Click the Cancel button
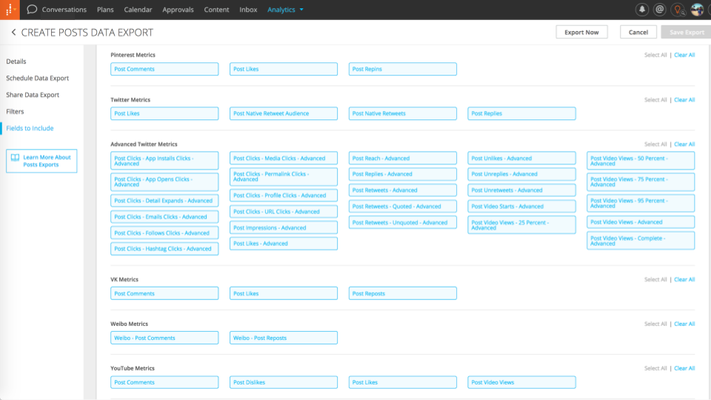 [638, 32]
